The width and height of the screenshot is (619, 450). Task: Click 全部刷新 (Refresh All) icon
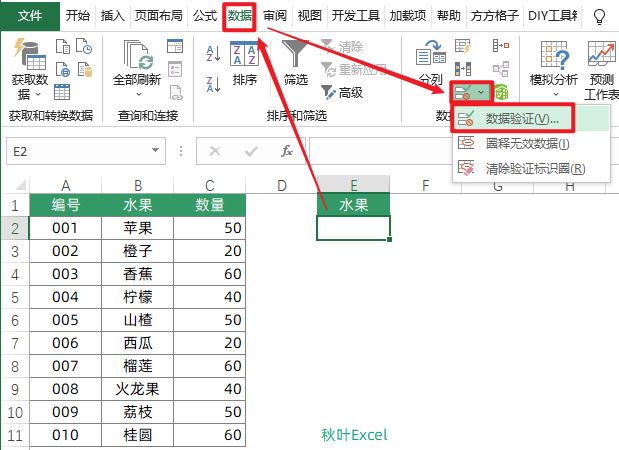[x=138, y=54]
